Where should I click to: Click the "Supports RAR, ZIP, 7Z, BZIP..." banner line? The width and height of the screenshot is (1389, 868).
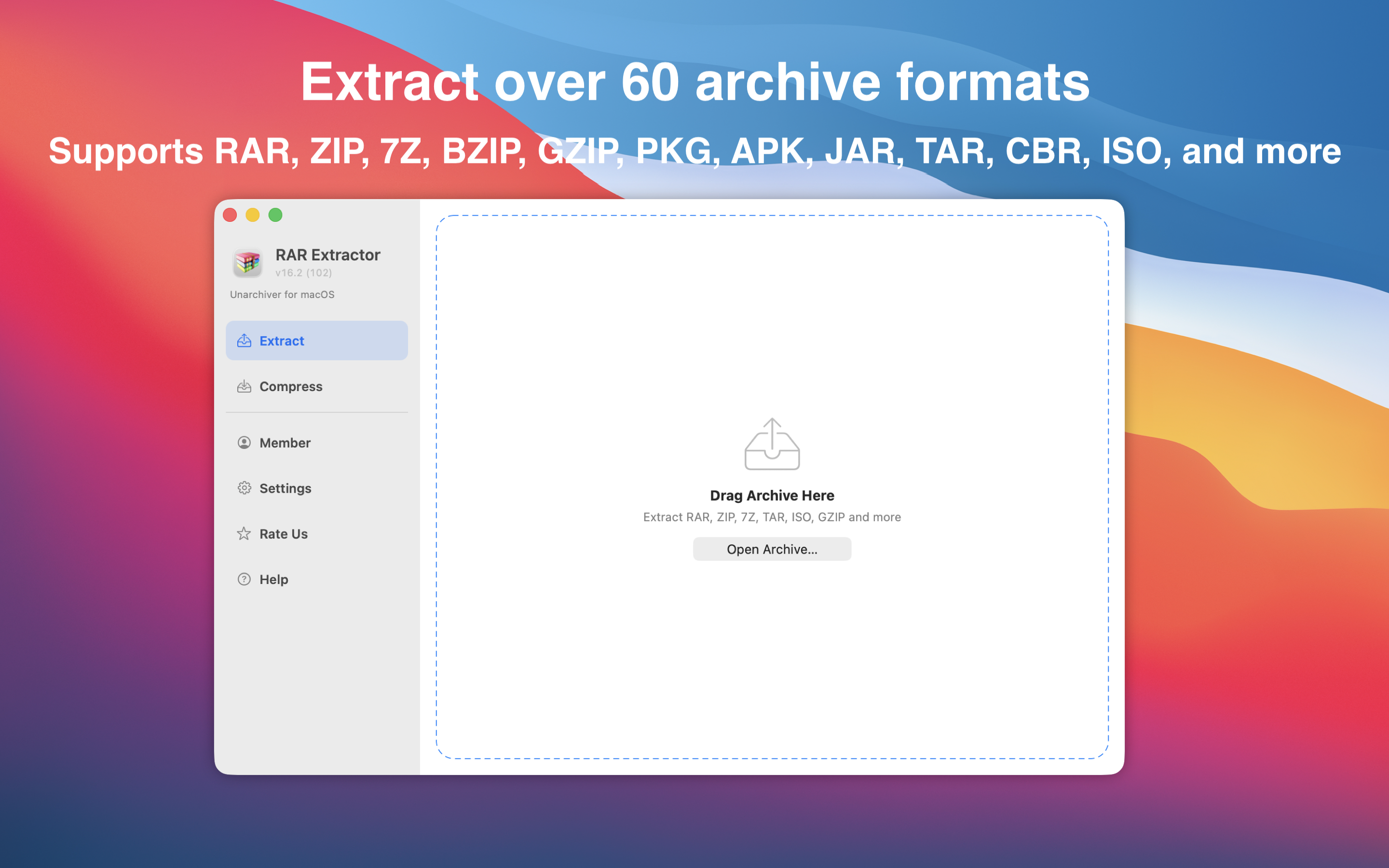pyautogui.click(x=694, y=151)
